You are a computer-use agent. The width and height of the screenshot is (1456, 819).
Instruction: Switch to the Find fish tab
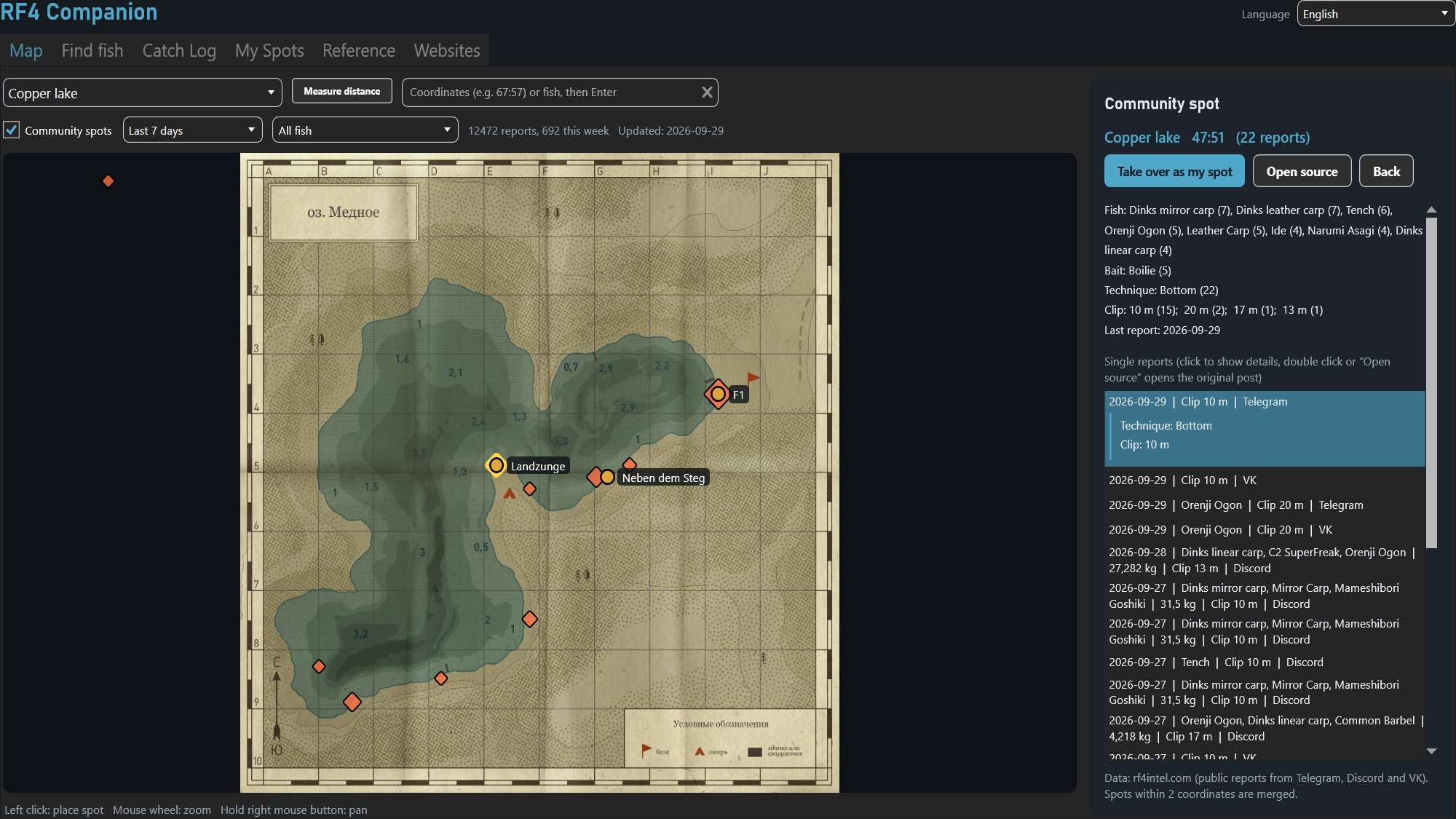tap(92, 50)
